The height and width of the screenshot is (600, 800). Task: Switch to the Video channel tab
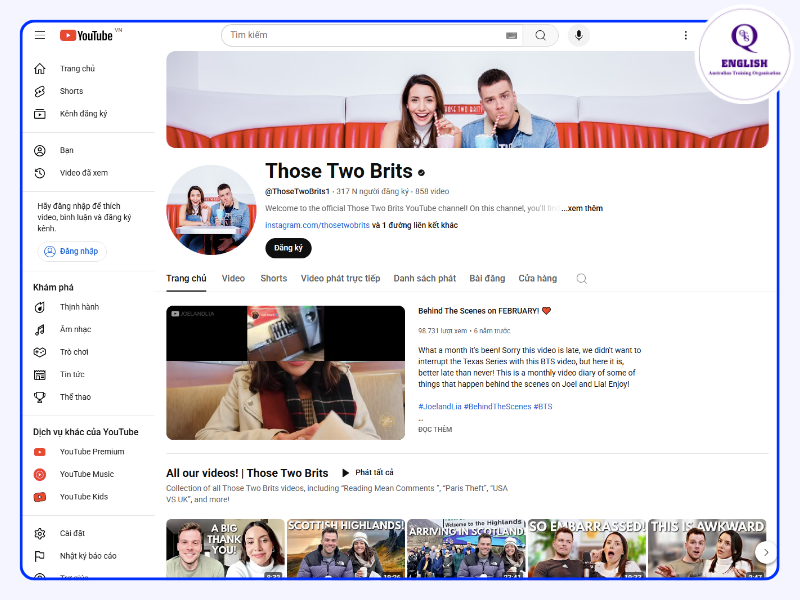(233, 279)
